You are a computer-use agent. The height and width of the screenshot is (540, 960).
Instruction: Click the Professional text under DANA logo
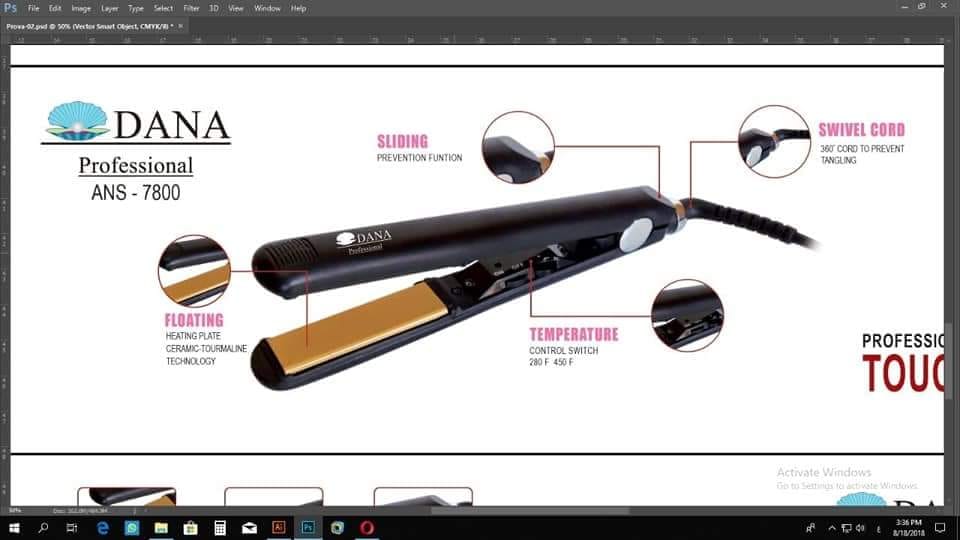coord(136,165)
